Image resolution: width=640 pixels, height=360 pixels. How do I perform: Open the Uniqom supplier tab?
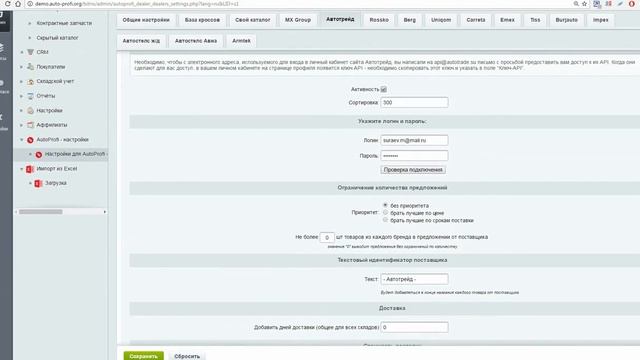point(441,20)
